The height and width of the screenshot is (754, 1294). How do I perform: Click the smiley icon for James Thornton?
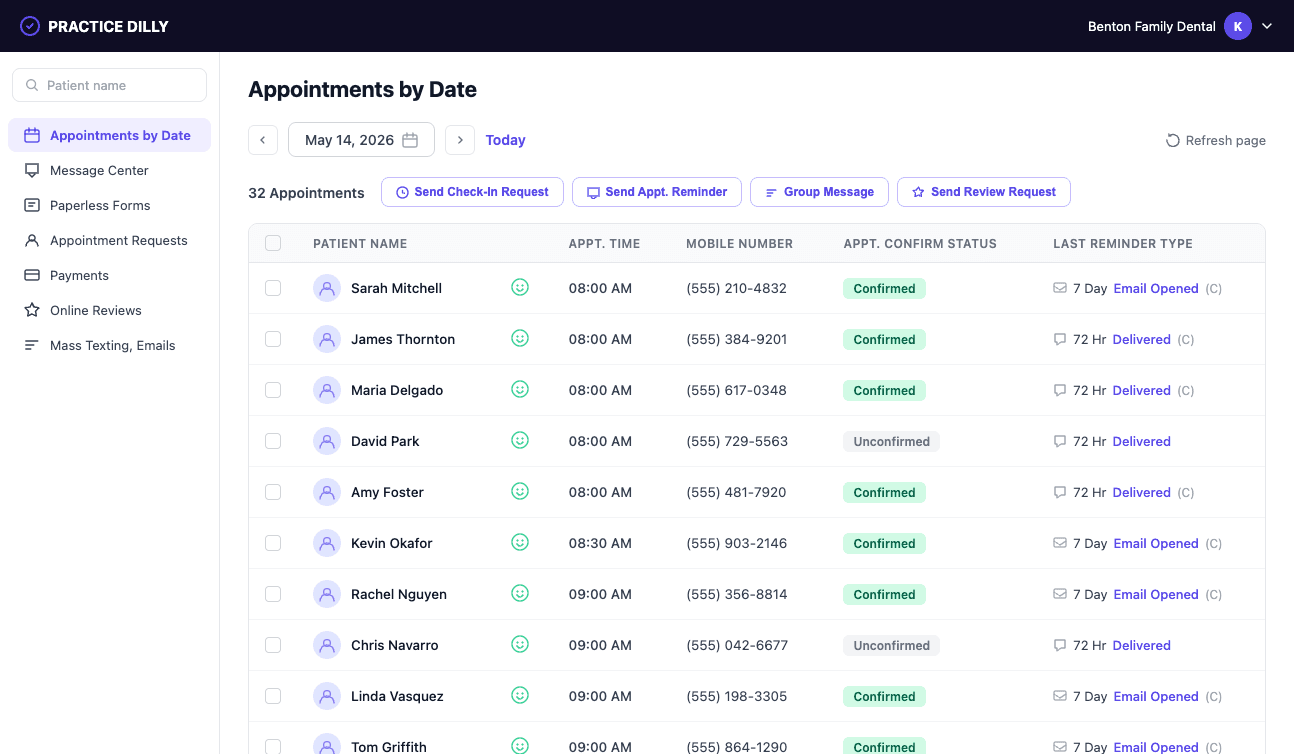click(x=520, y=338)
